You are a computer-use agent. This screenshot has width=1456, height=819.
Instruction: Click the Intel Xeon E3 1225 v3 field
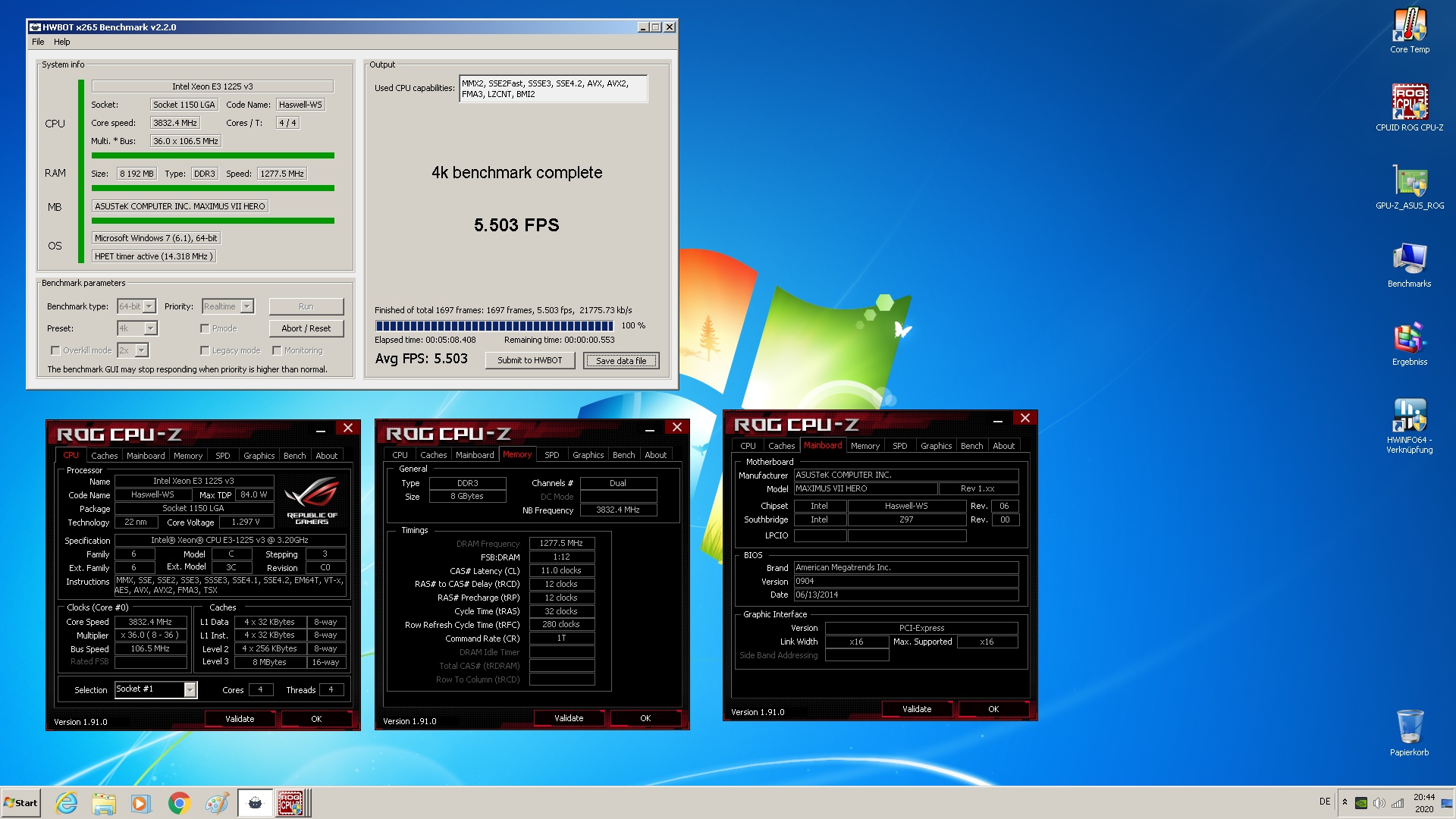[212, 86]
